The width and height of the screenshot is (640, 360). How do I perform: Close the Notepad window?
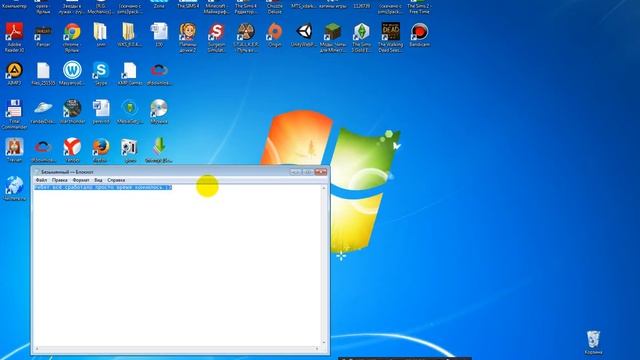(321, 172)
